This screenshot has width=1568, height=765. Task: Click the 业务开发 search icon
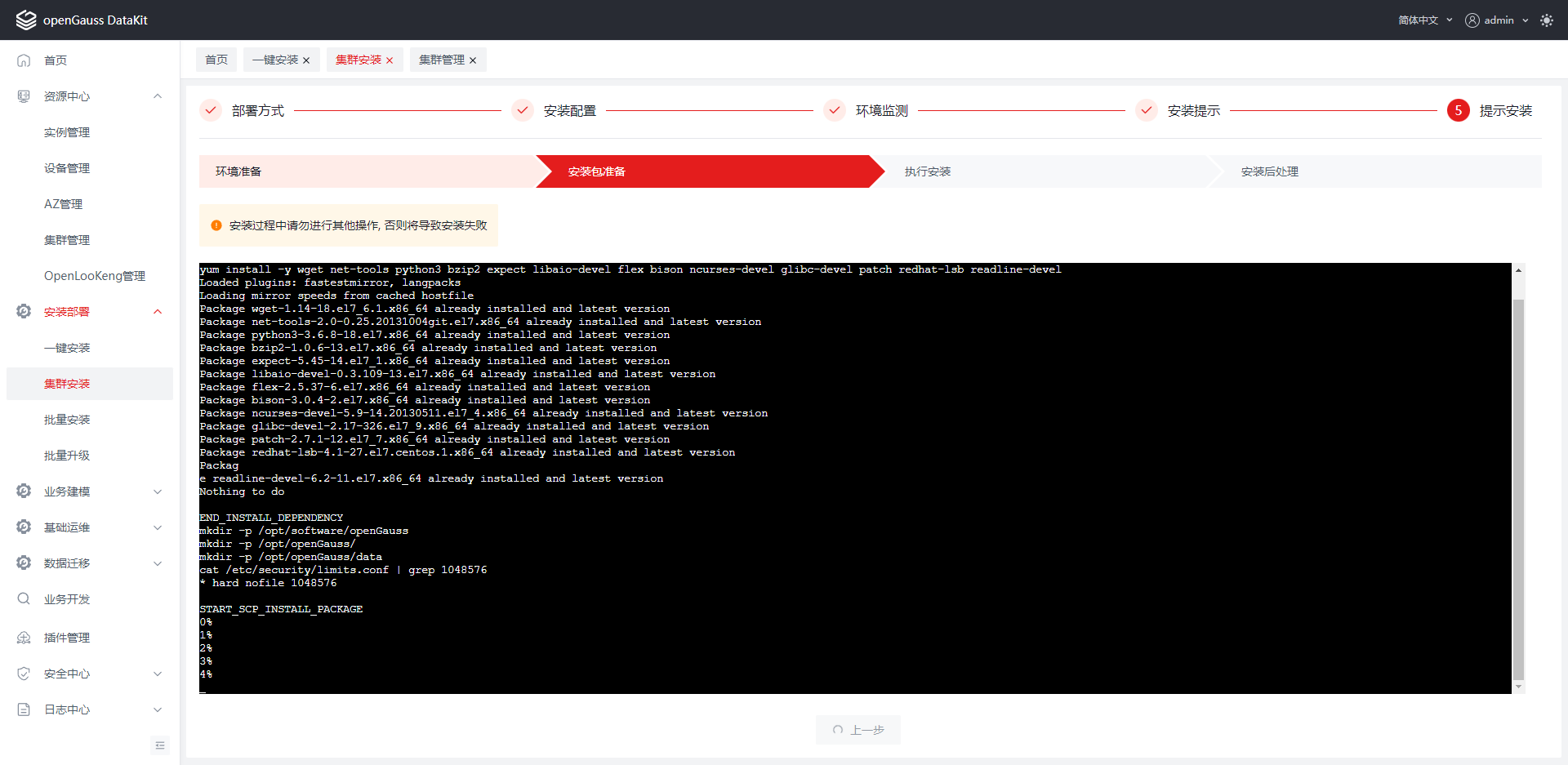tap(24, 599)
